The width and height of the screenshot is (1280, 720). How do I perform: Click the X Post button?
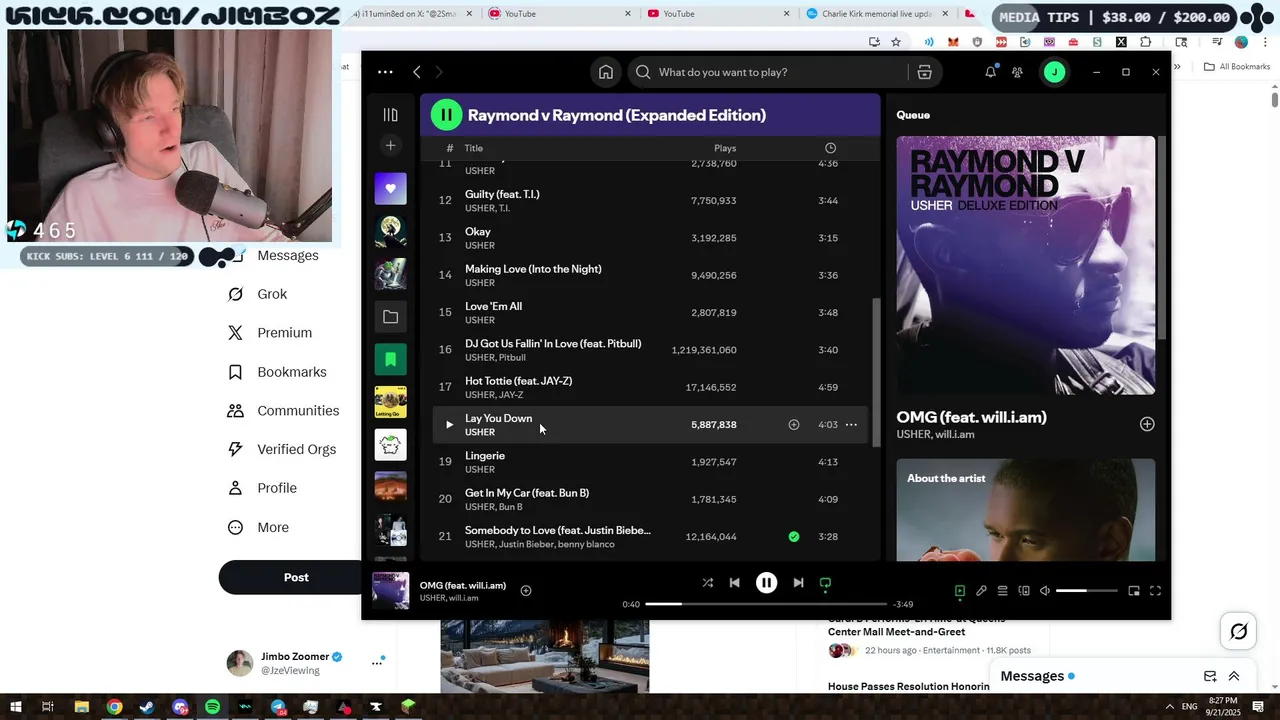click(x=290, y=577)
